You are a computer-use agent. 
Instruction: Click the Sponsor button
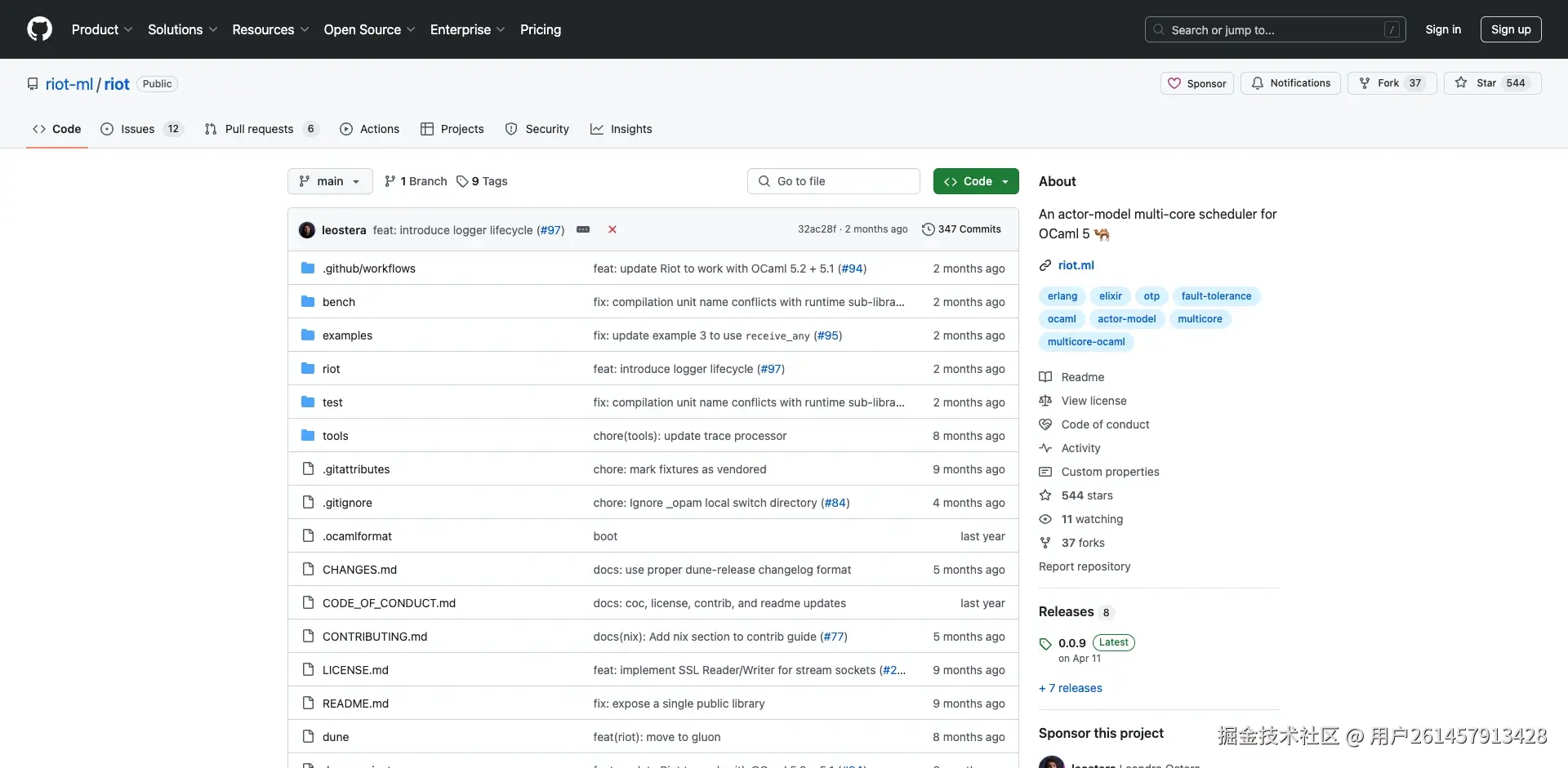(x=1197, y=83)
